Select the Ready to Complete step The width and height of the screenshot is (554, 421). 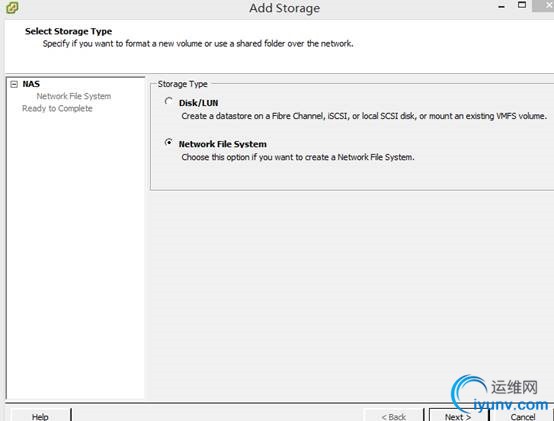57,108
